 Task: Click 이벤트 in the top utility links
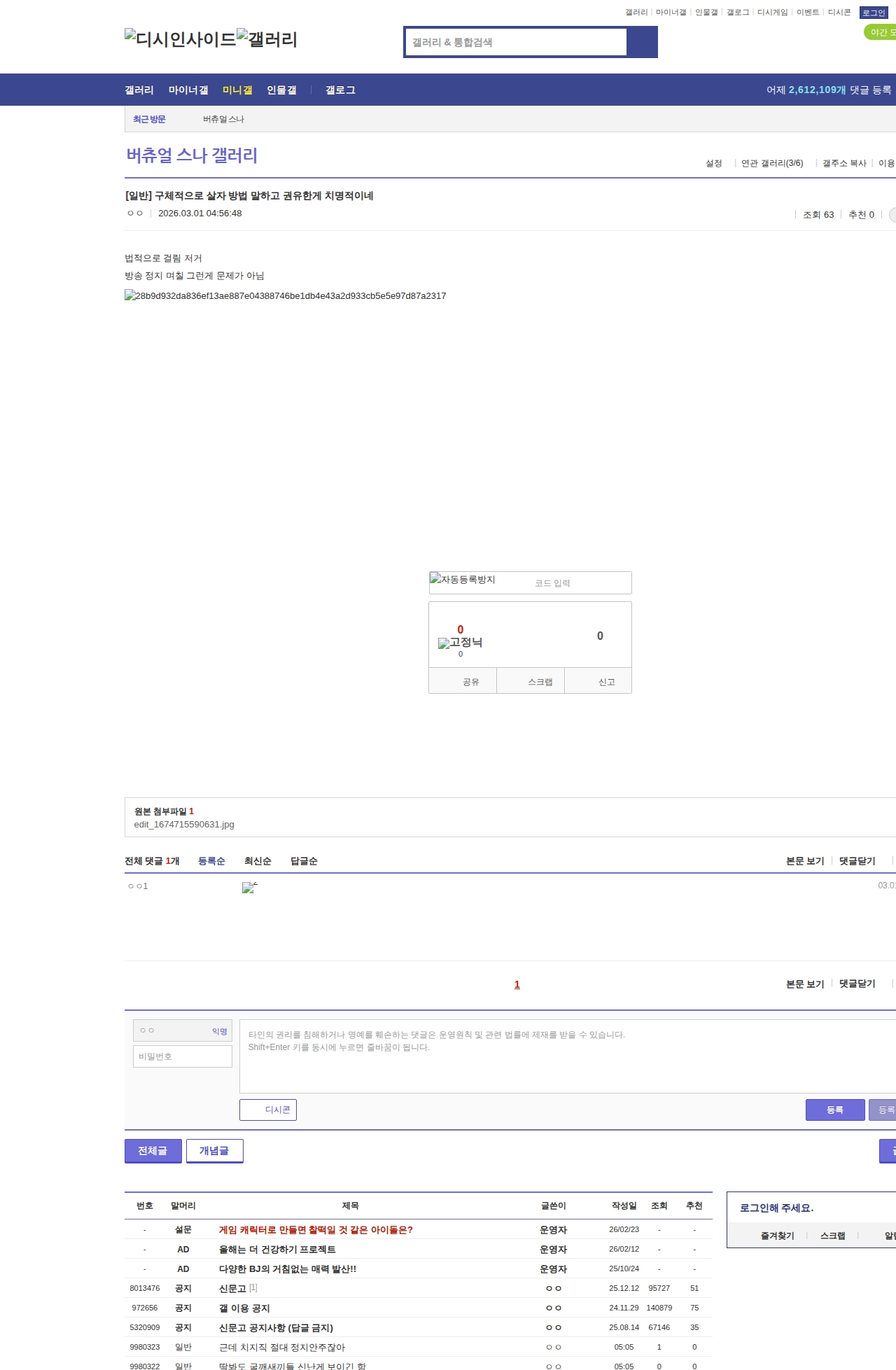808,13
